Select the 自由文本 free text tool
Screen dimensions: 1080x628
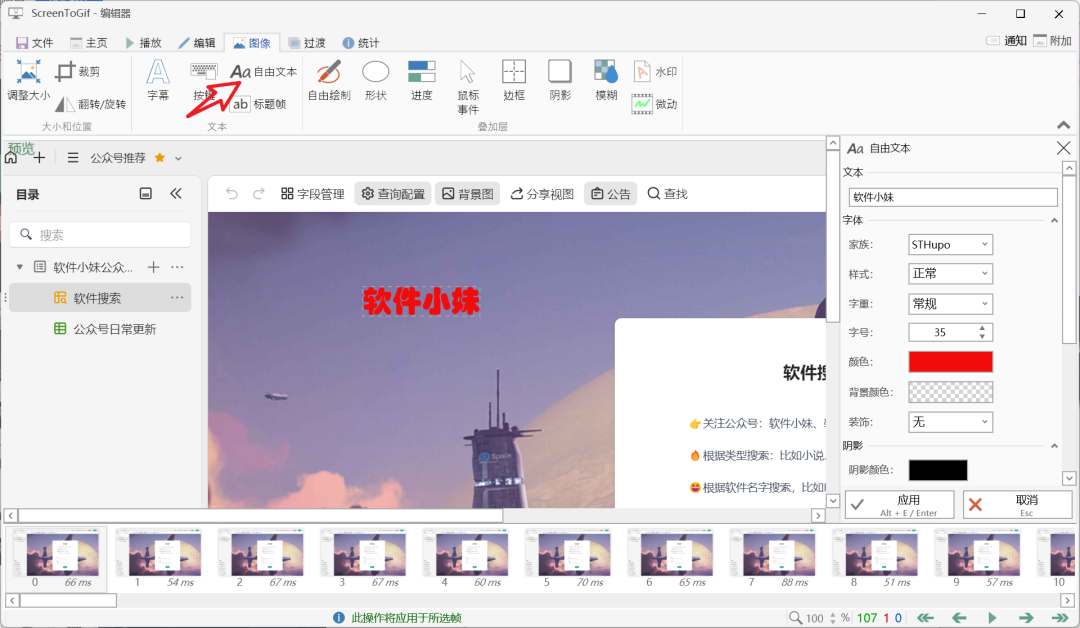[264, 72]
